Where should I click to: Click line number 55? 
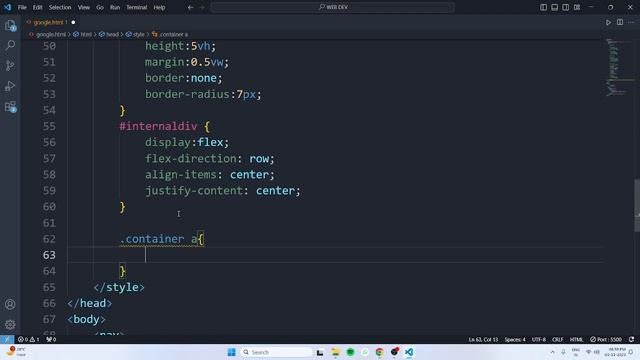click(49, 126)
